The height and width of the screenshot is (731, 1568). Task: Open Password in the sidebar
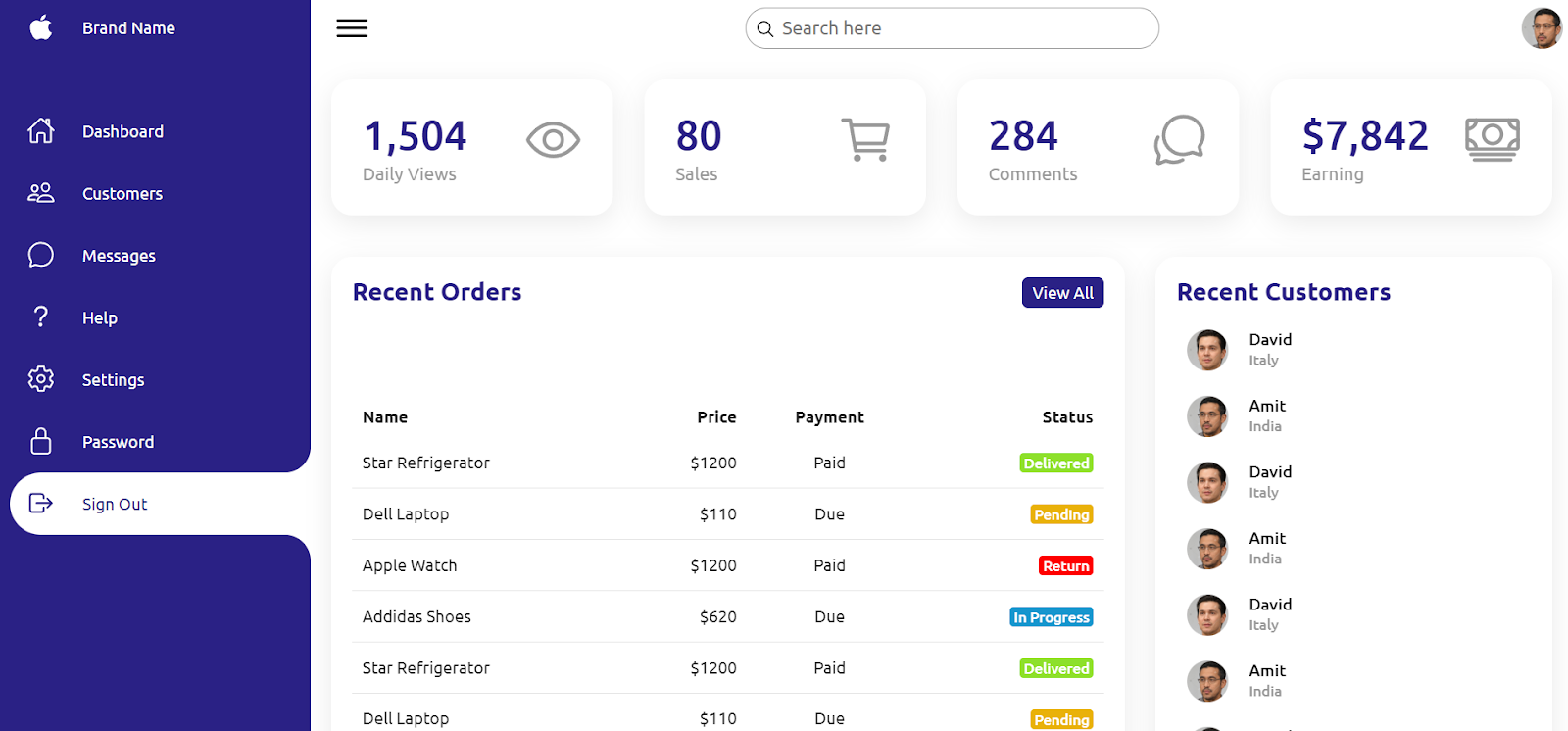tap(160, 442)
